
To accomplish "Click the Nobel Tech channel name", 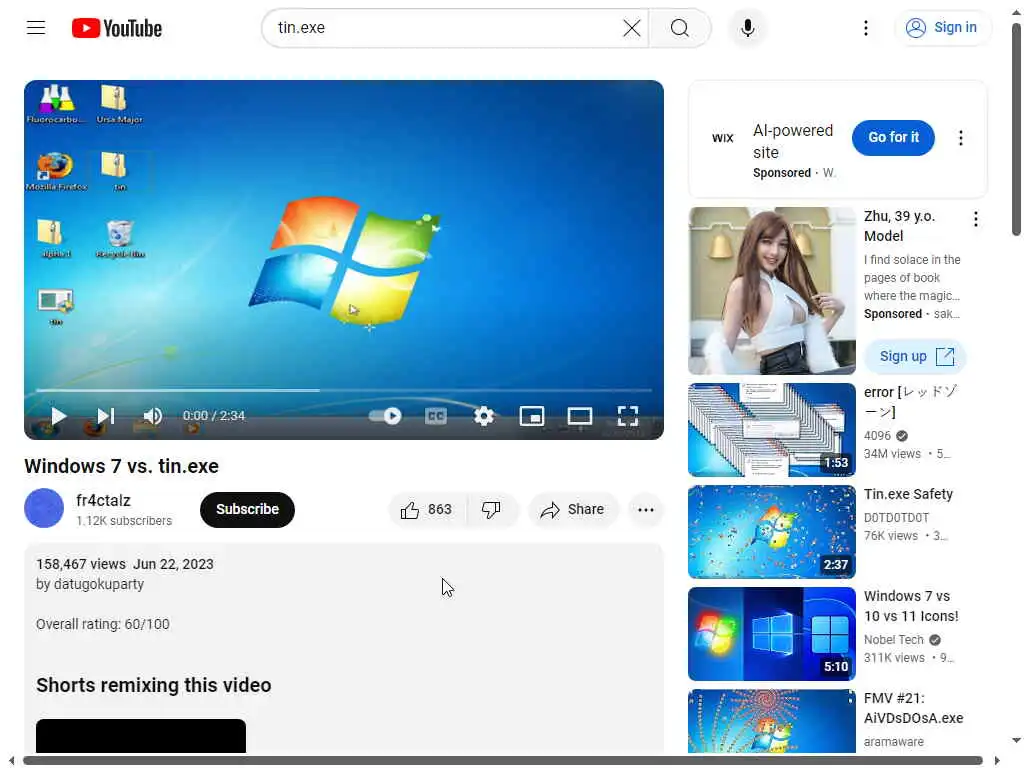I will tap(893, 640).
